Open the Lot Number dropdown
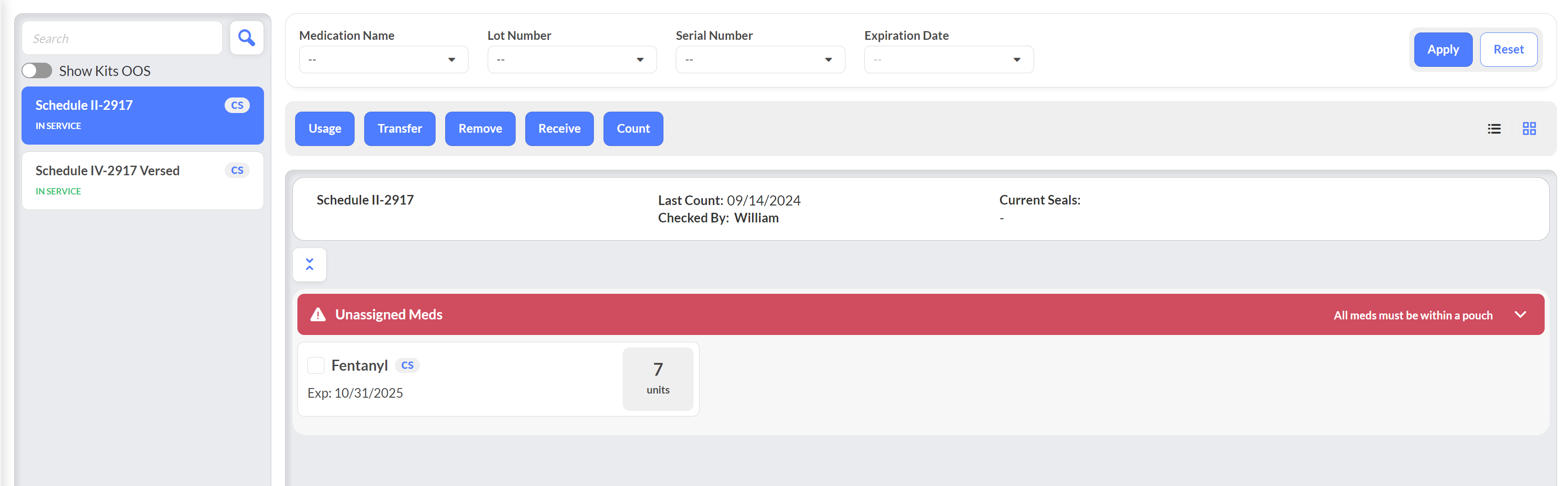 (x=571, y=59)
